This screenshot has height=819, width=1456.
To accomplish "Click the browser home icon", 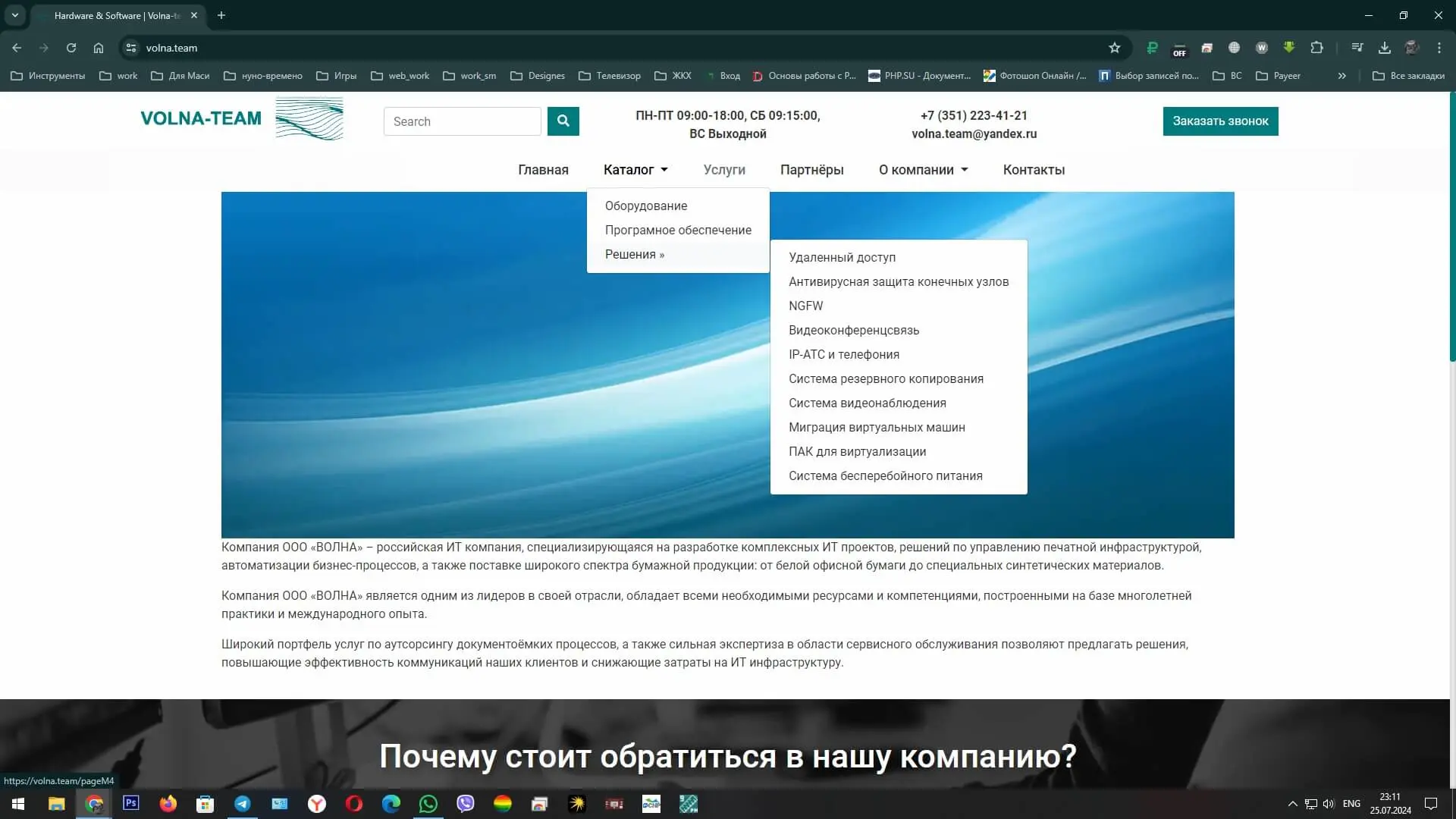I will coord(98,47).
